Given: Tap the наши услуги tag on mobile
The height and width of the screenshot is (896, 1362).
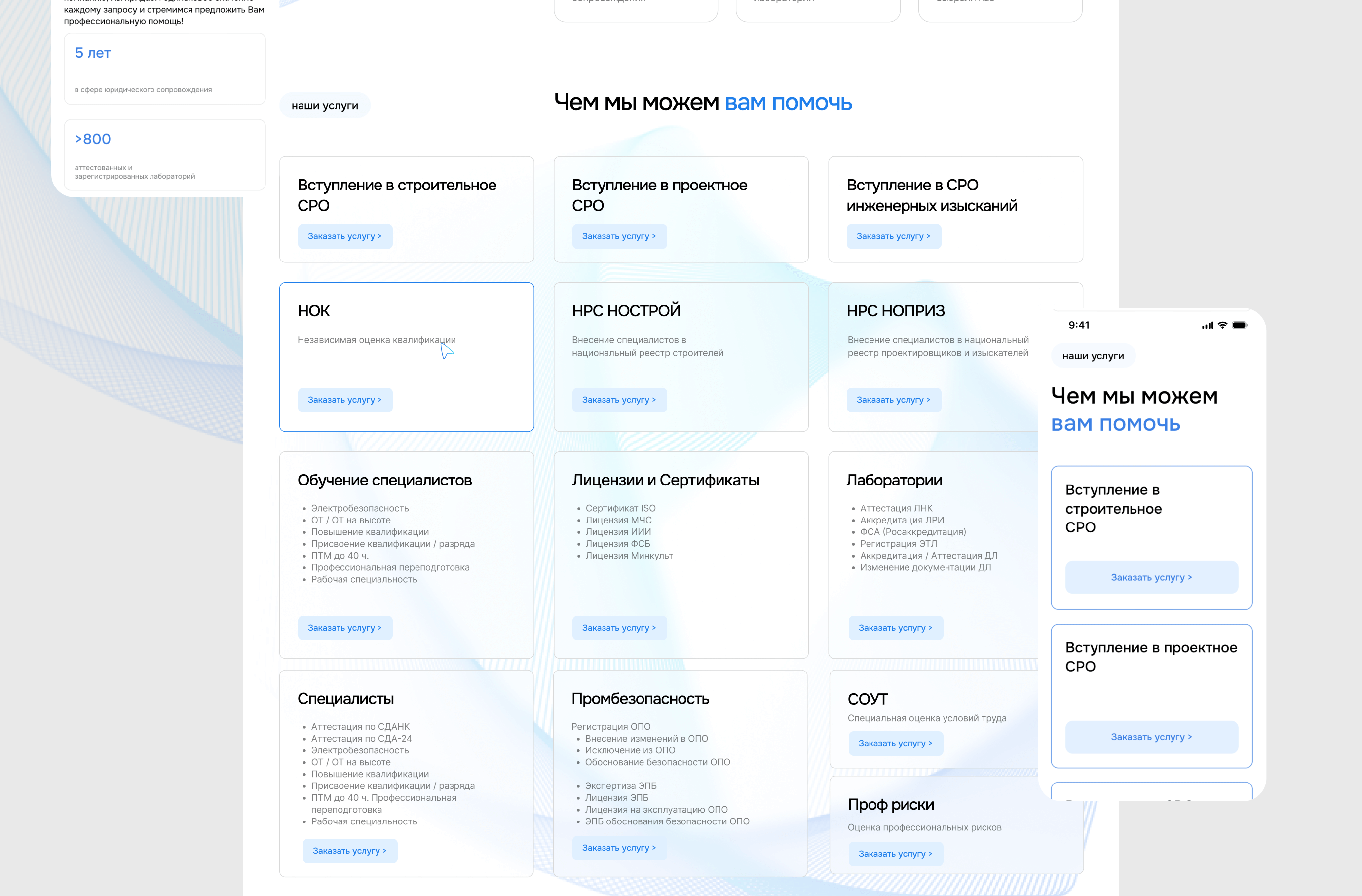Looking at the screenshot, I should click(1093, 356).
